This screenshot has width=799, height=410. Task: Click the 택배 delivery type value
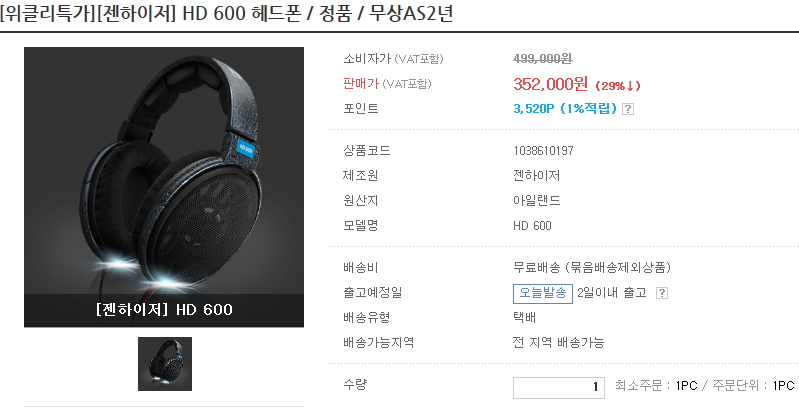tap(524, 317)
